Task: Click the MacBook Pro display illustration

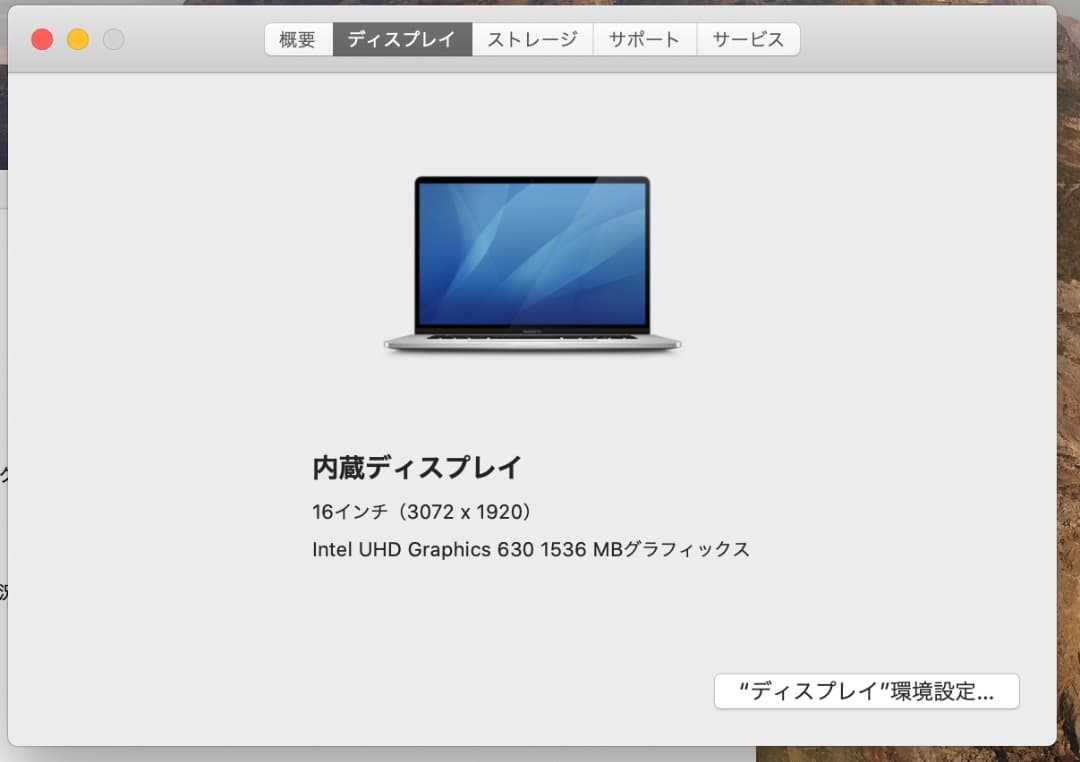Action: click(530, 260)
